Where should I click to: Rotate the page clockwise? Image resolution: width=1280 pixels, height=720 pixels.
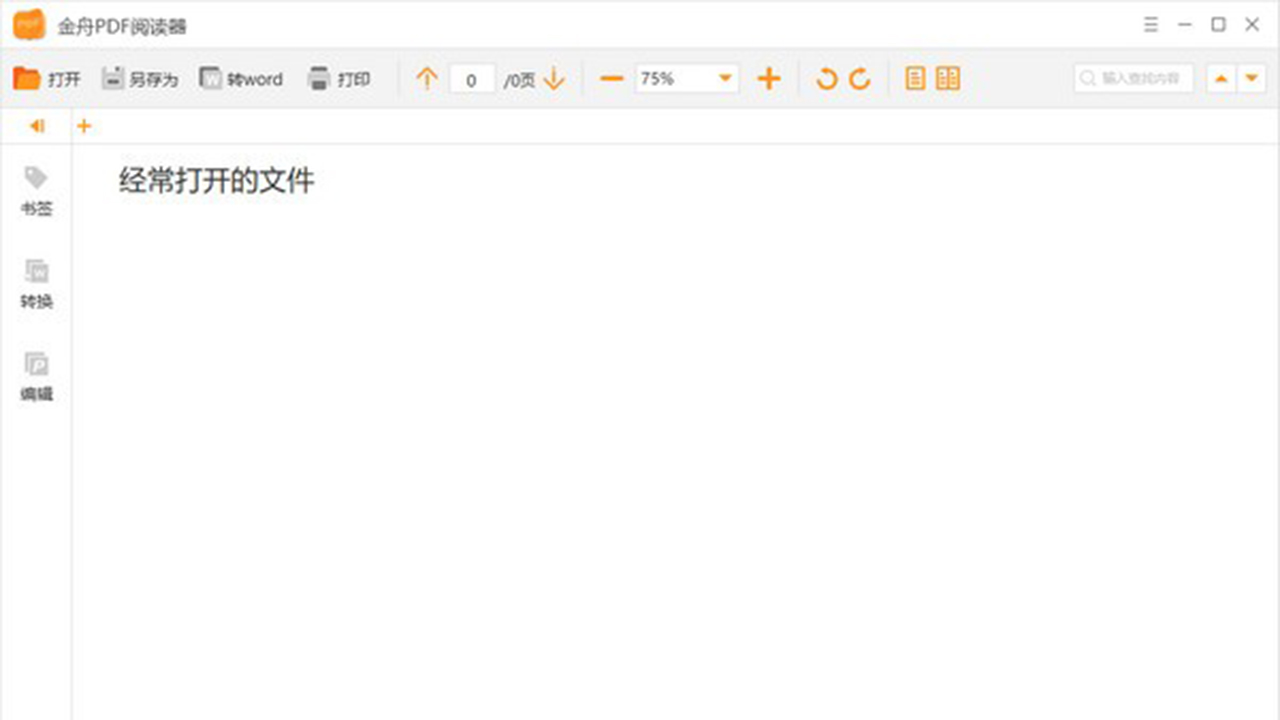[860, 79]
